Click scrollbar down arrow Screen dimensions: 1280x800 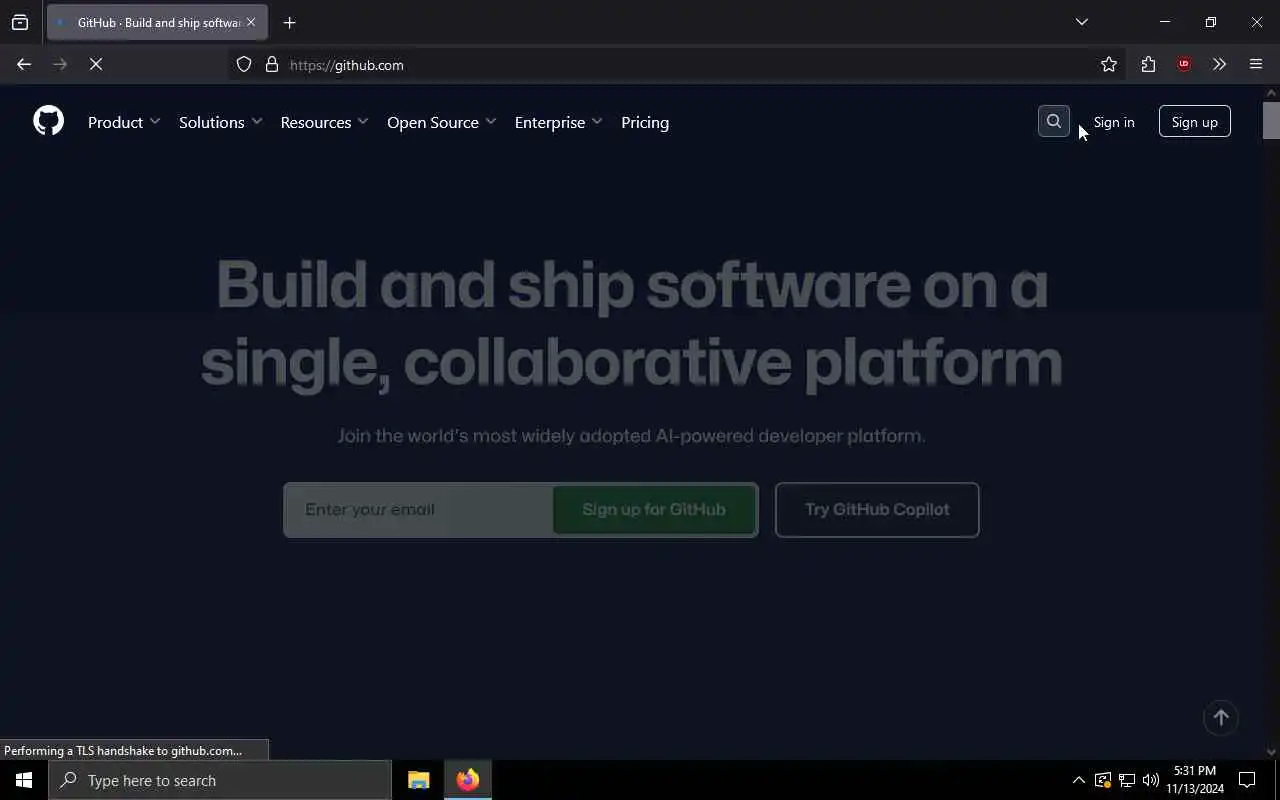tap(1271, 752)
